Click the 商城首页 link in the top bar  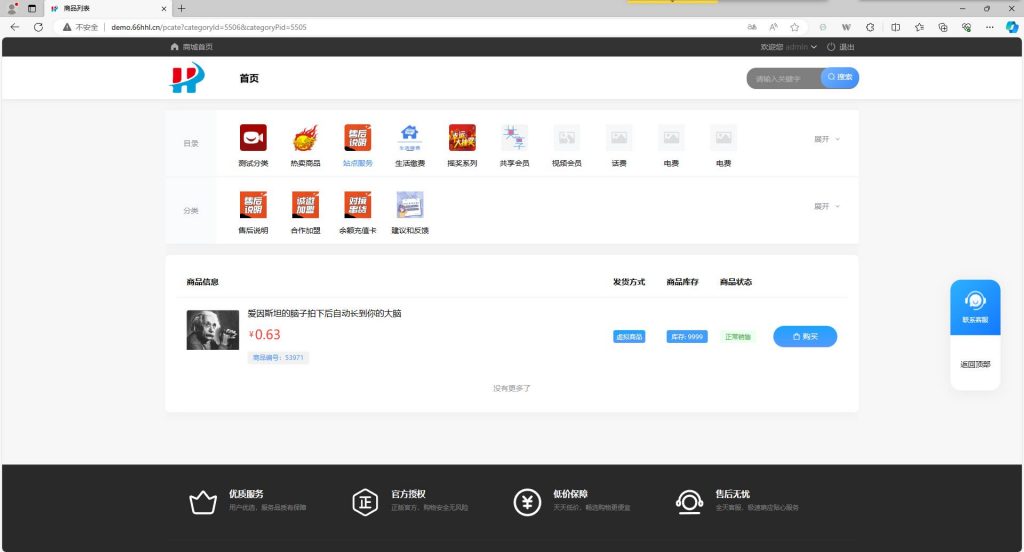[191, 47]
